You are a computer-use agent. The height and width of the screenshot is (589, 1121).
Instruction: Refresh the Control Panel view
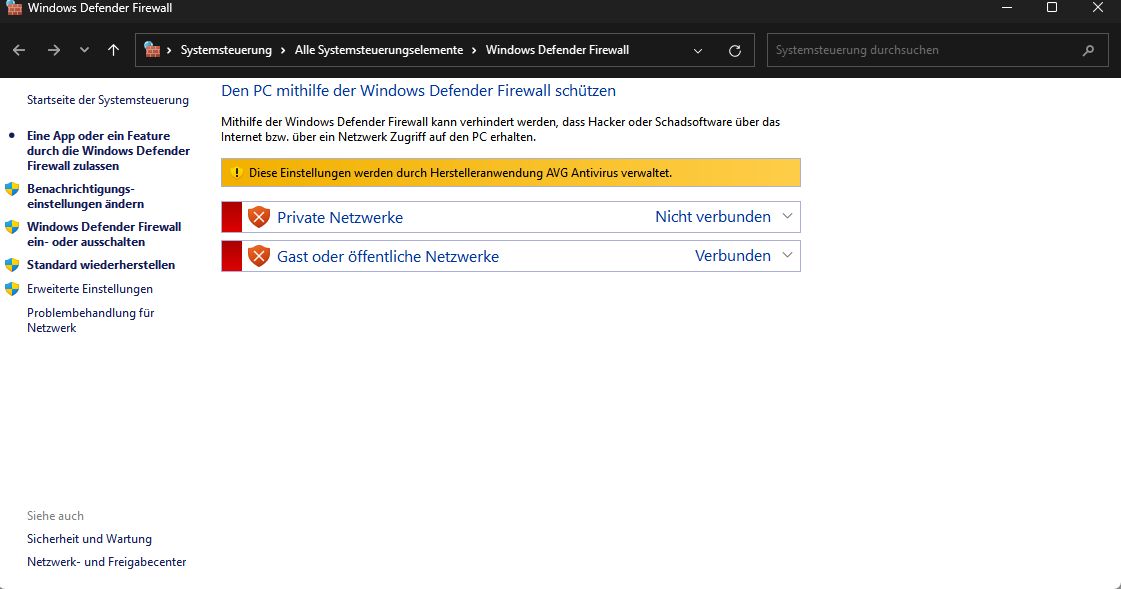click(x=734, y=51)
